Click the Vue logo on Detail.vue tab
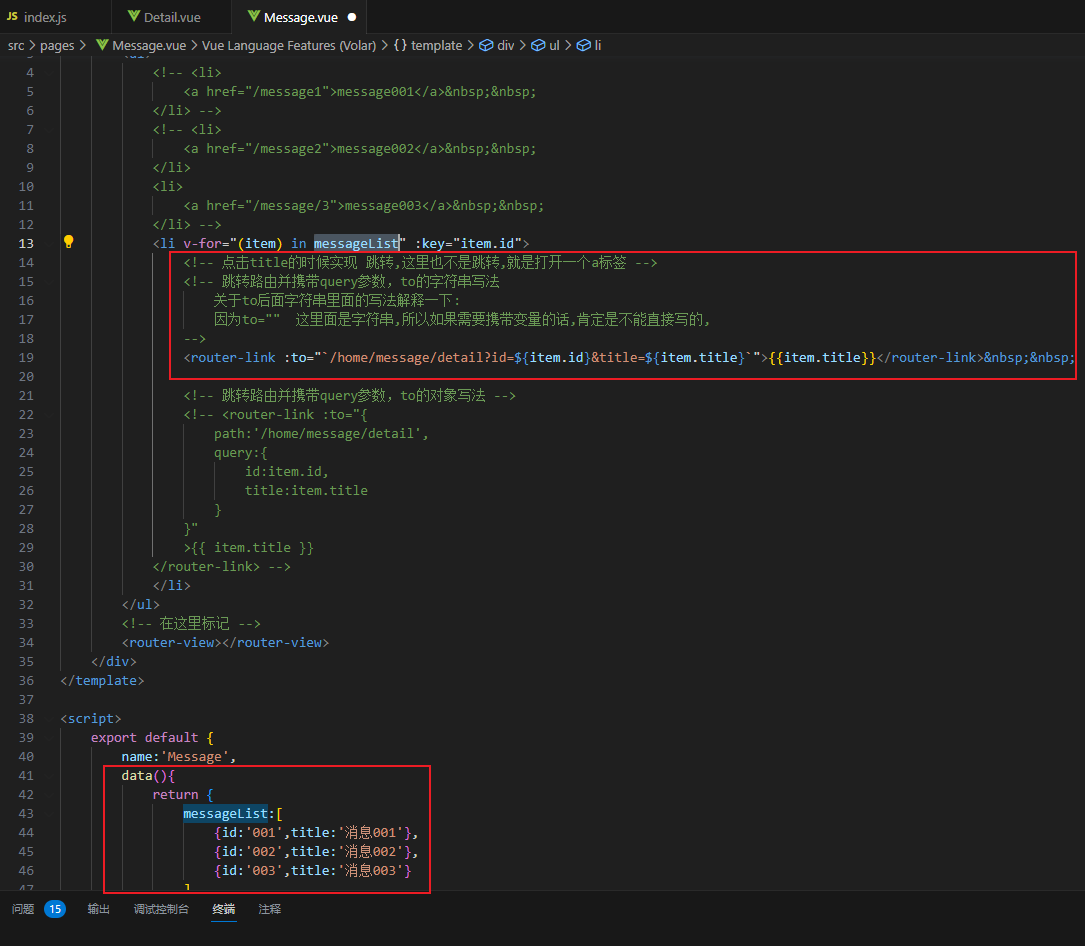 click(134, 17)
